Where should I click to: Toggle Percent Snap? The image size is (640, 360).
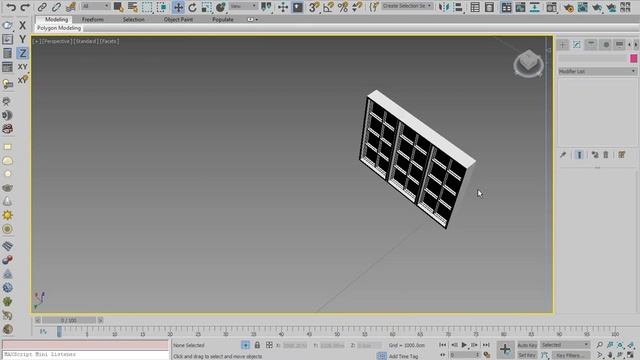(x=343, y=7)
